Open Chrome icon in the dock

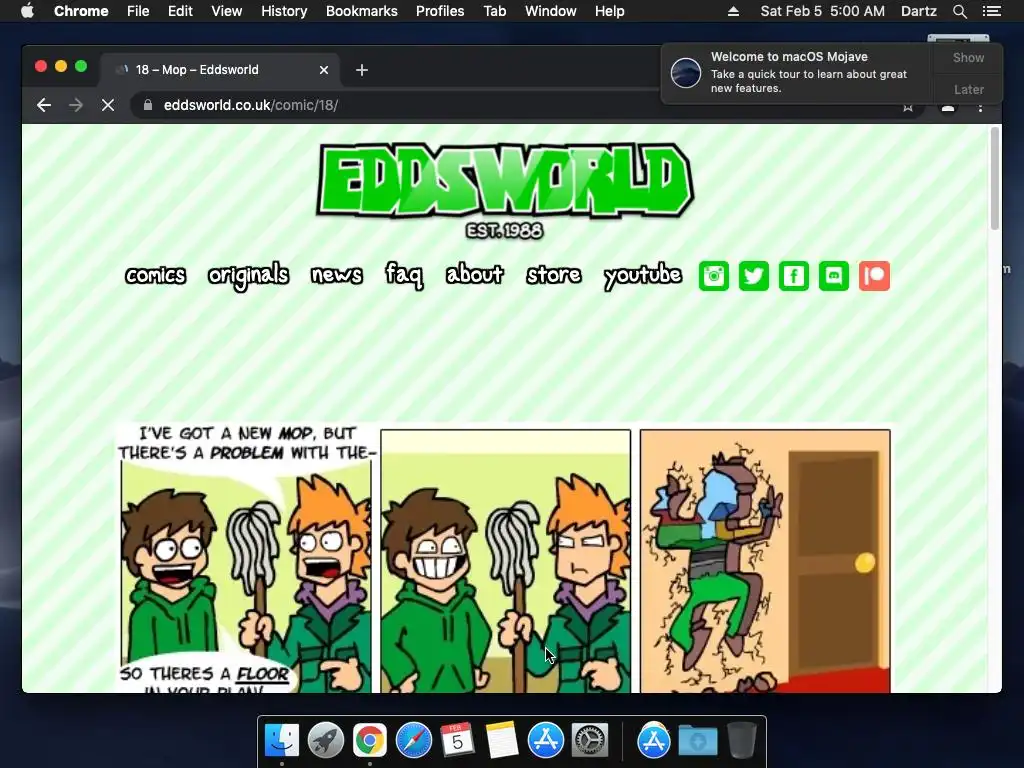click(x=370, y=741)
